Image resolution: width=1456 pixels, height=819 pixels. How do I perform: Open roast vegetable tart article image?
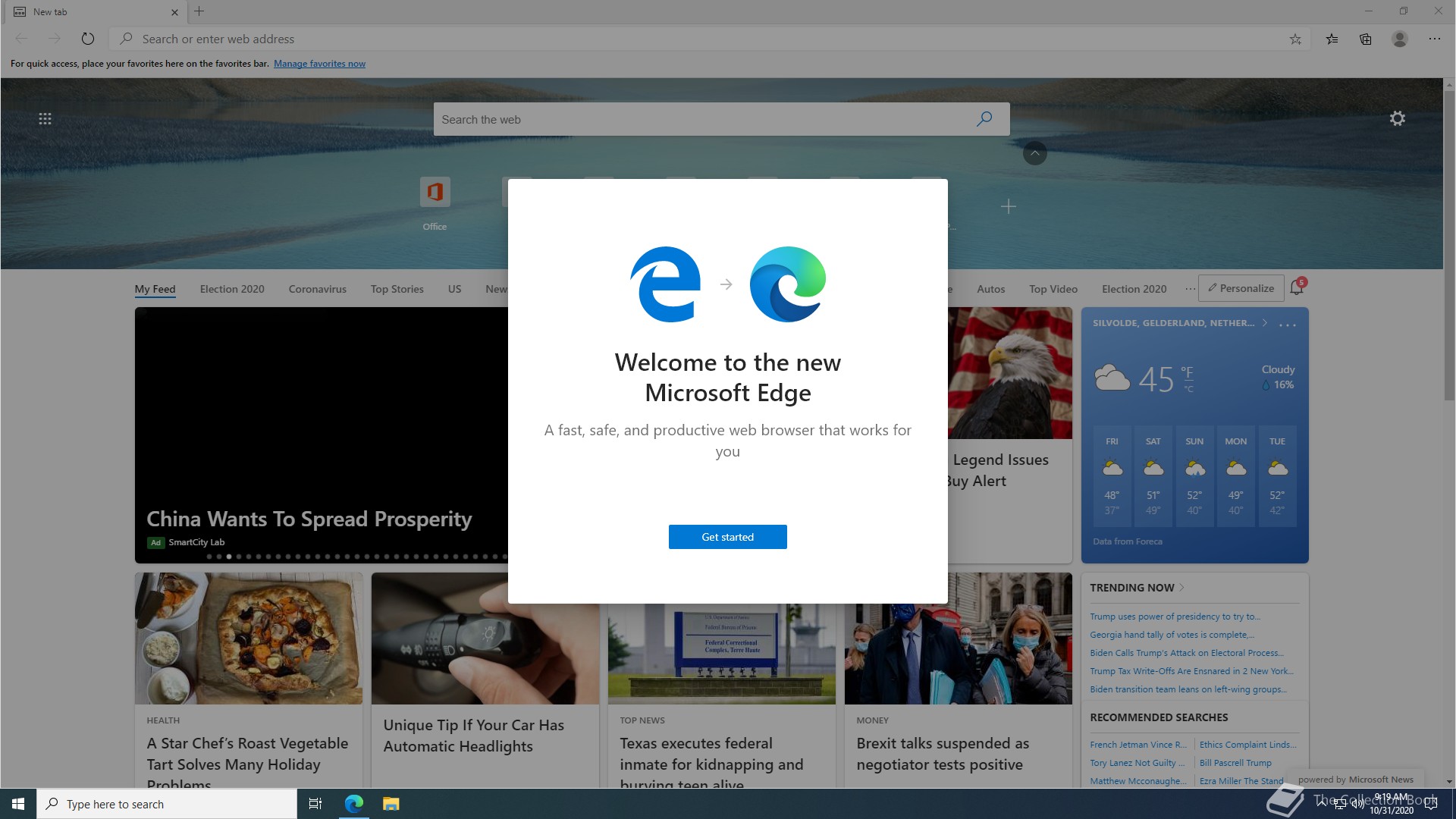tap(249, 639)
